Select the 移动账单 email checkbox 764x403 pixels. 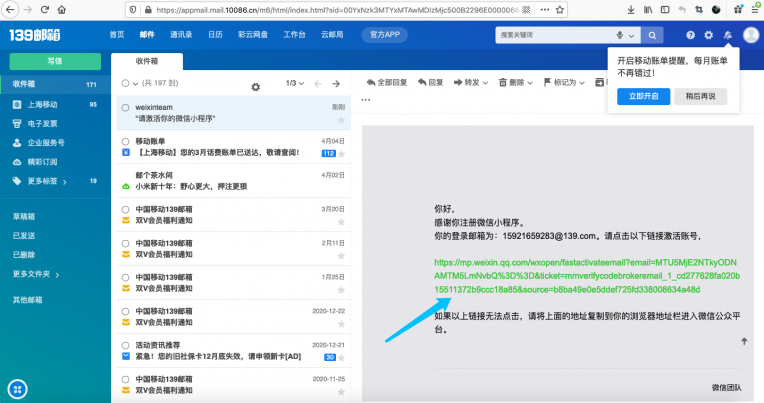coord(126,141)
